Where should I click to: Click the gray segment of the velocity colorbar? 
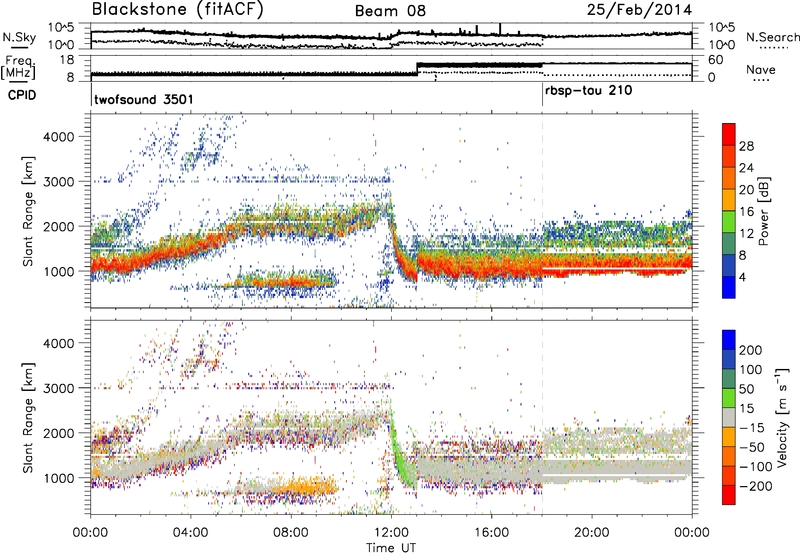(x=729, y=417)
